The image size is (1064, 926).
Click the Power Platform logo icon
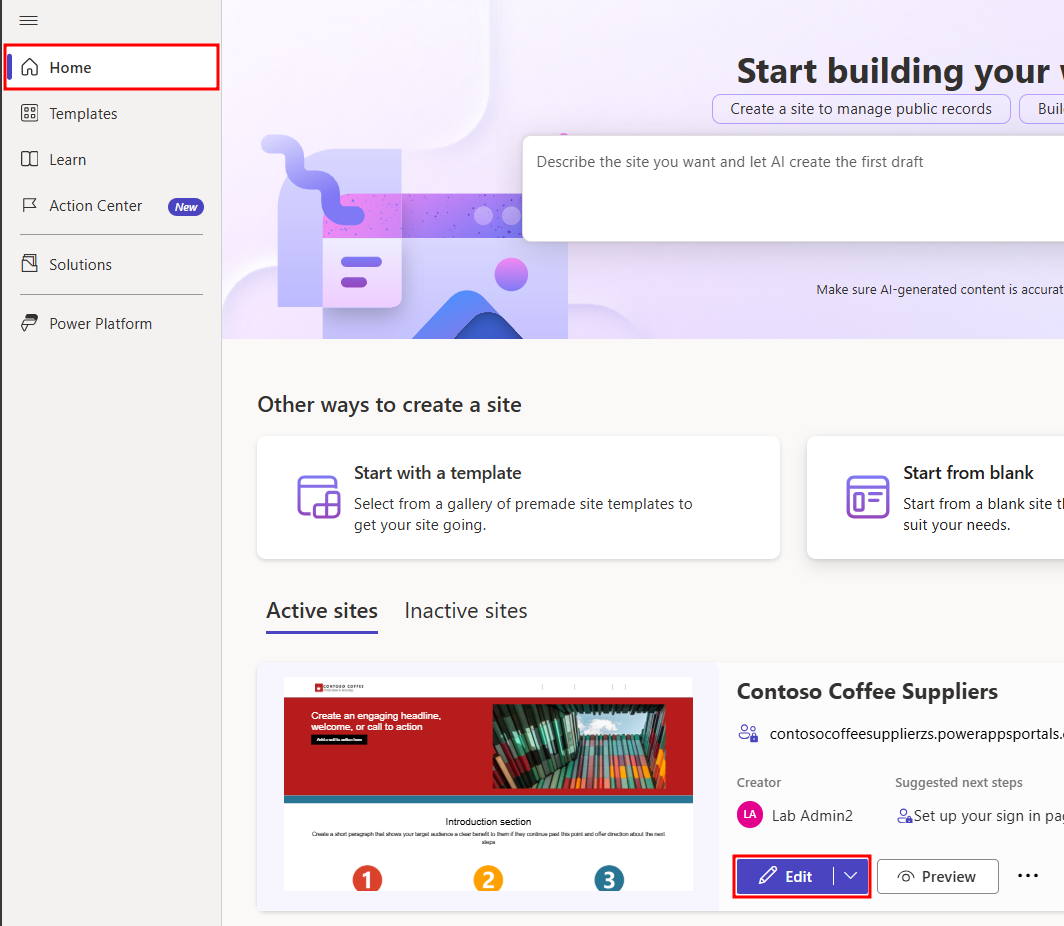click(29, 323)
